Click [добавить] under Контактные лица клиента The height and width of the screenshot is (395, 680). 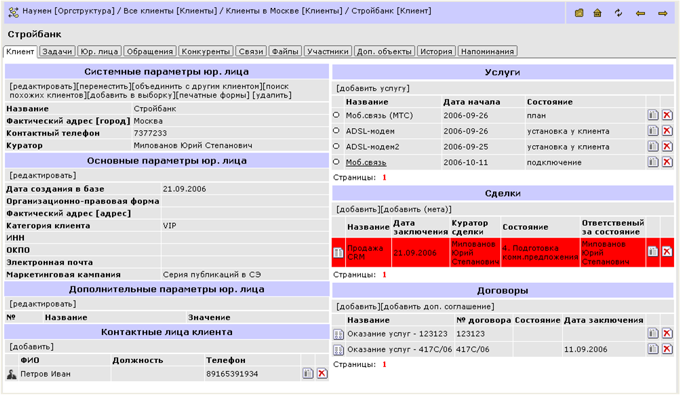coord(32,346)
